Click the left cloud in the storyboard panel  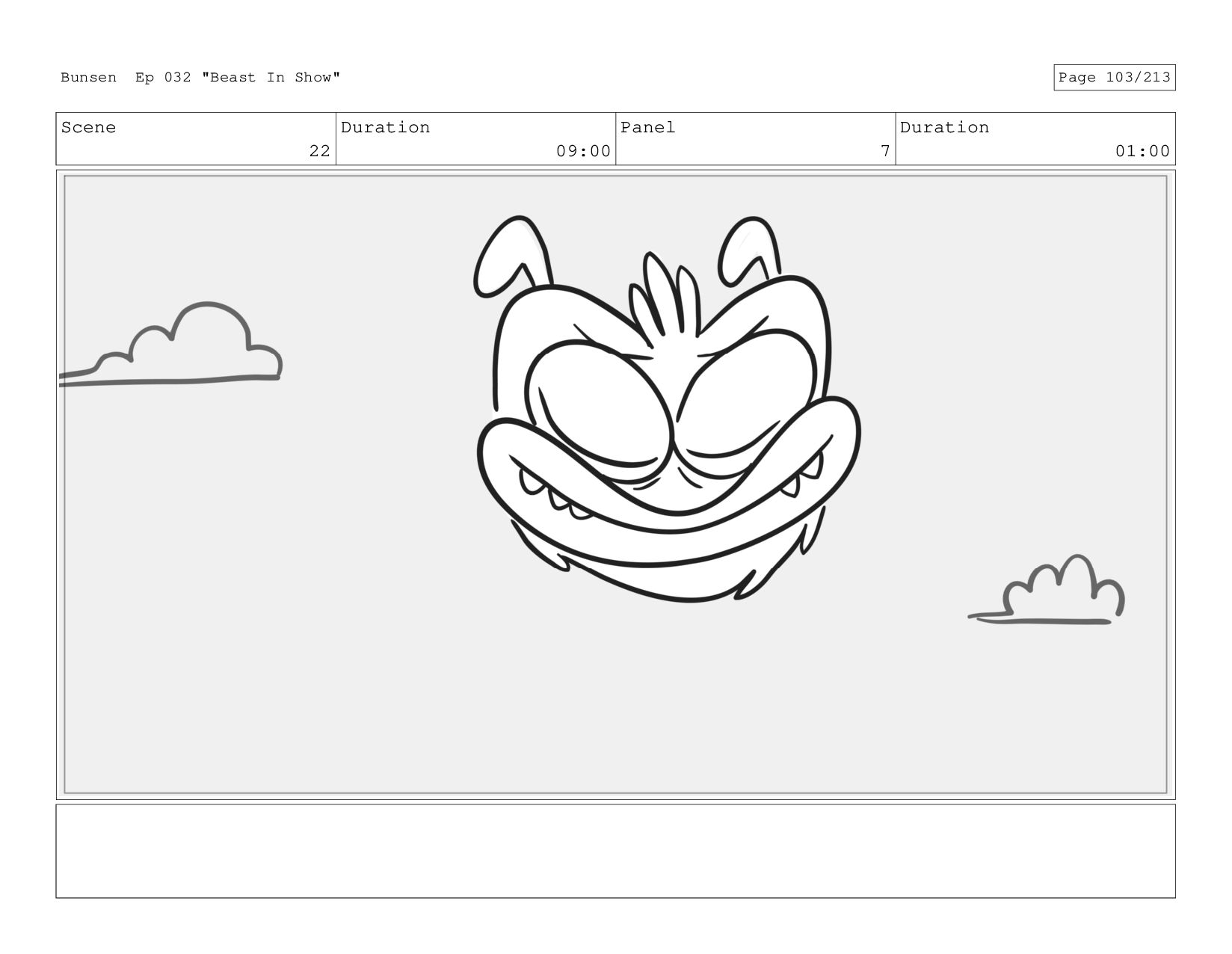(x=170, y=345)
